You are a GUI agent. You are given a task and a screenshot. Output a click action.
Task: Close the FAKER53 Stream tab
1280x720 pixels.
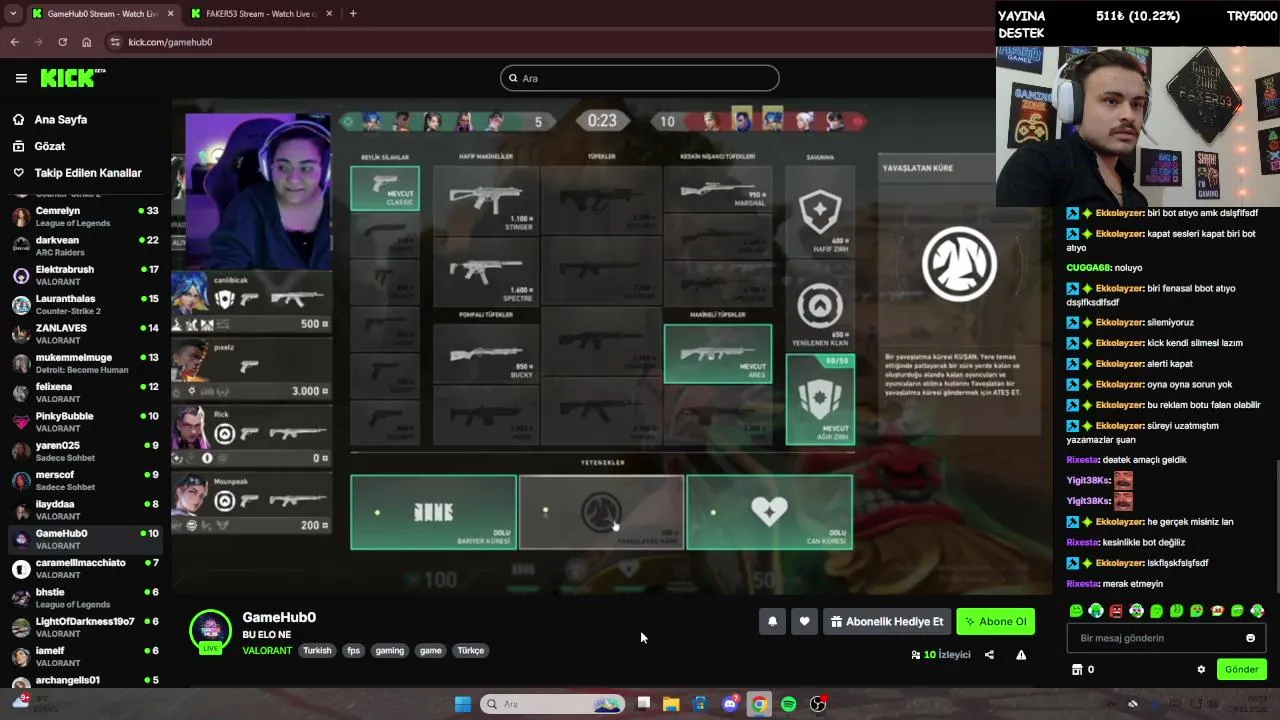pos(328,14)
